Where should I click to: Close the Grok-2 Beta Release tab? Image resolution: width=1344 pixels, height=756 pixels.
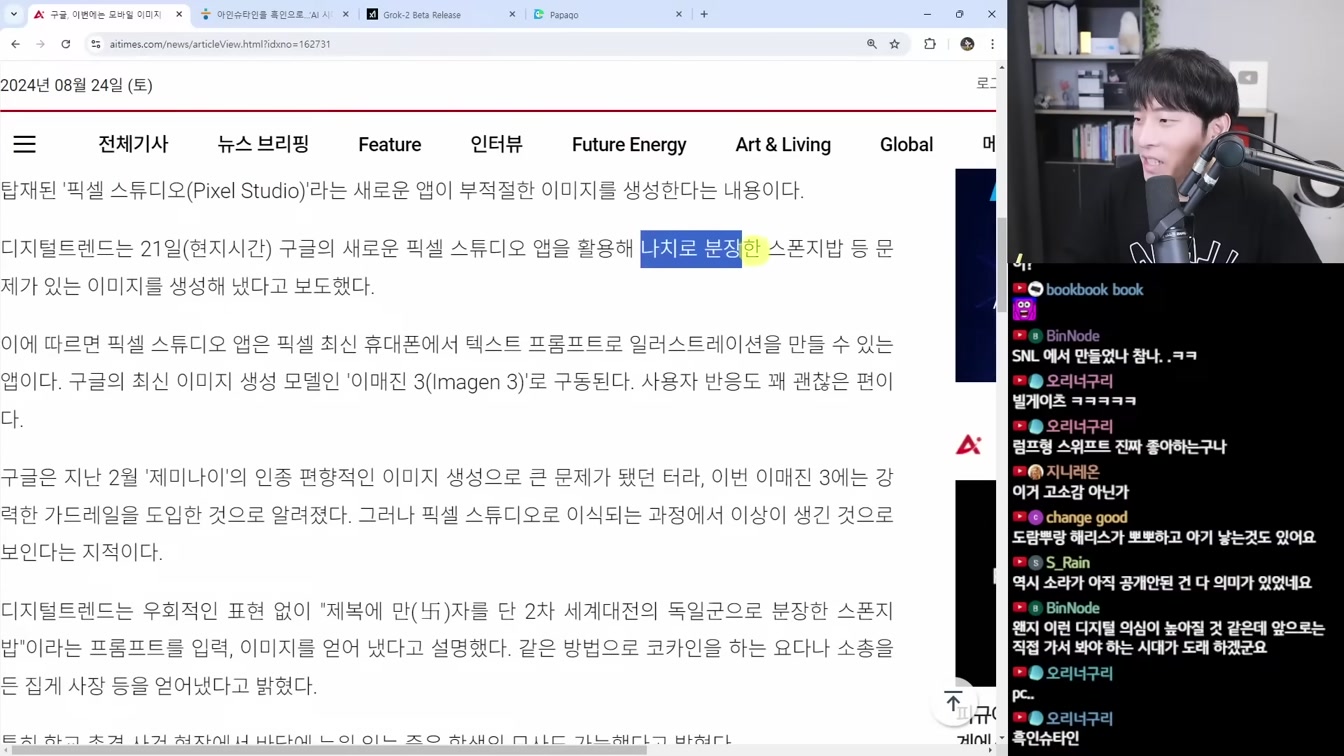click(x=513, y=15)
